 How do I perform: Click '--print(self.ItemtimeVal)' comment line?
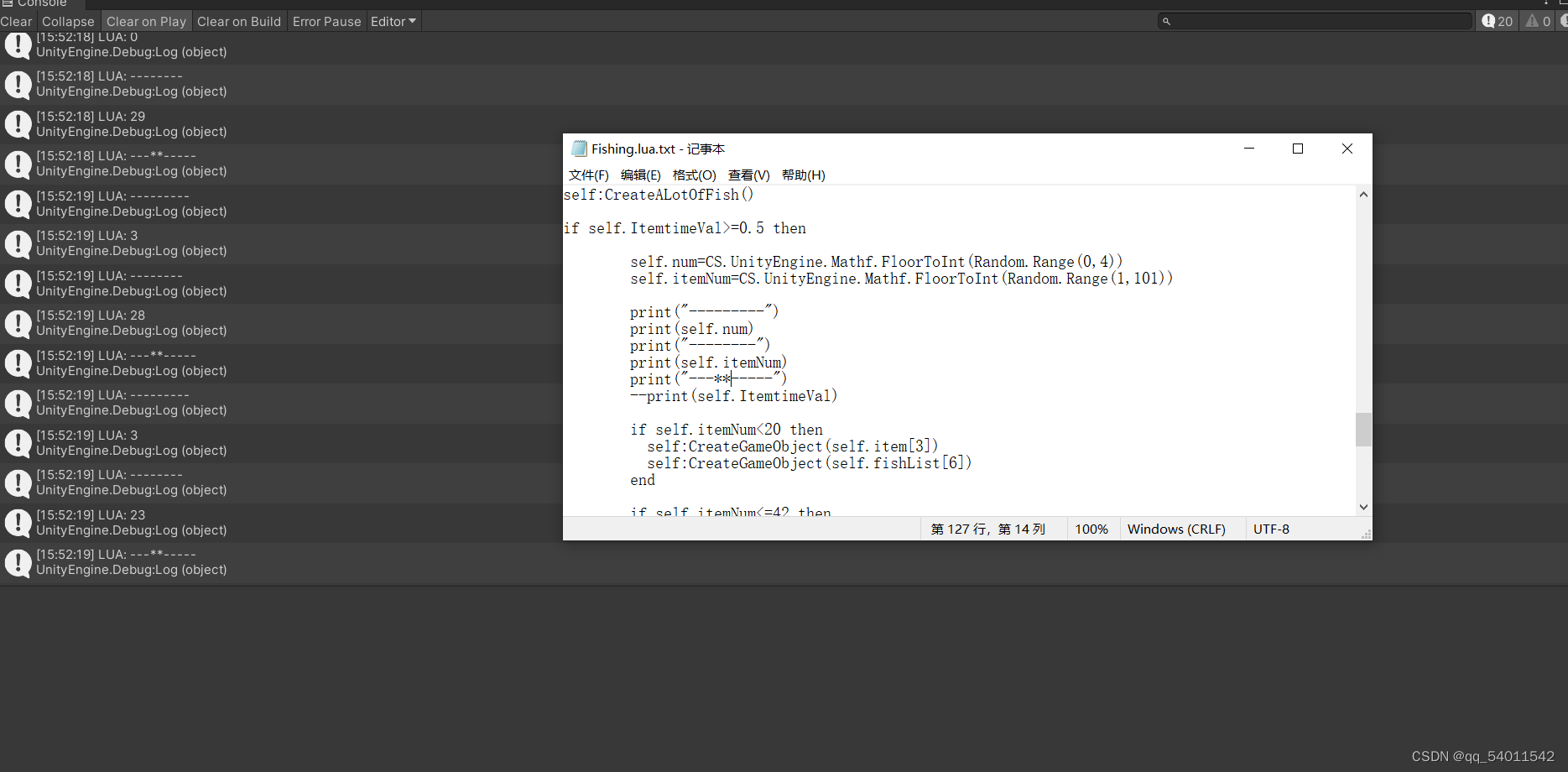(x=734, y=396)
